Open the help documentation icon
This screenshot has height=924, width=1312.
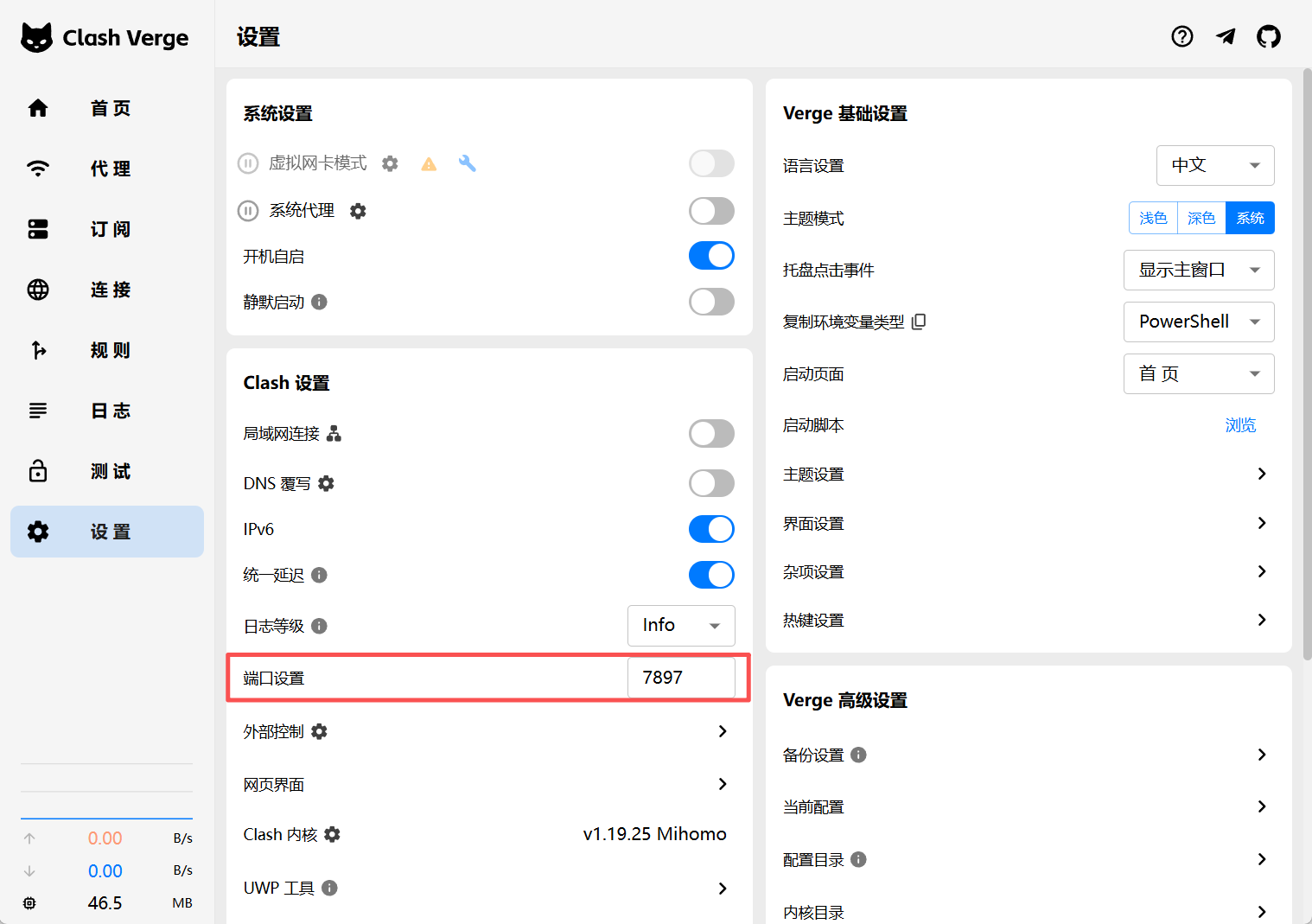(1181, 36)
